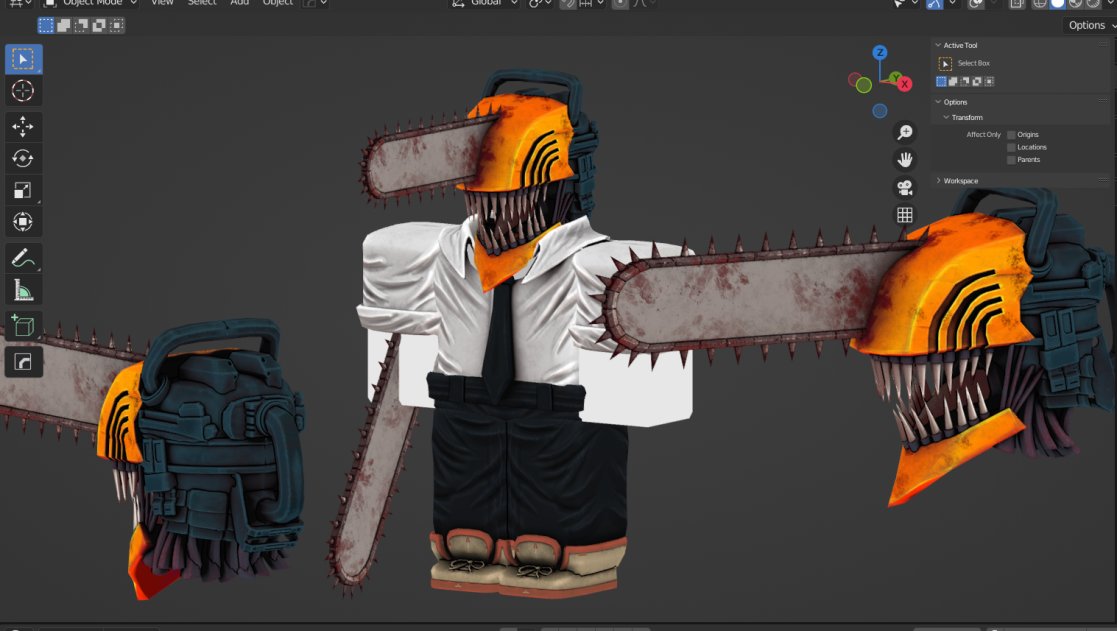This screenshot has height=631, width=1117.
Task: Select the Select Box tool in the toolbar
Action: point(23,59)
